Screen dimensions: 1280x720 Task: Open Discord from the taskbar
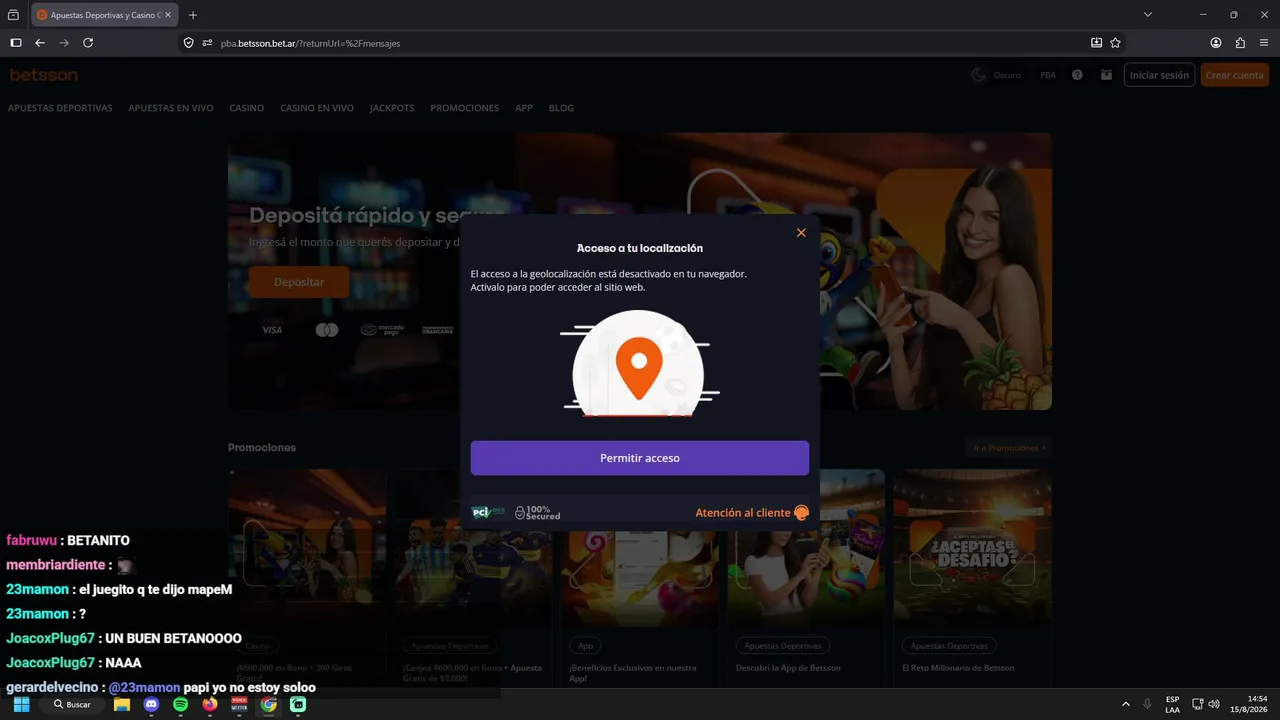click(151, 705)
